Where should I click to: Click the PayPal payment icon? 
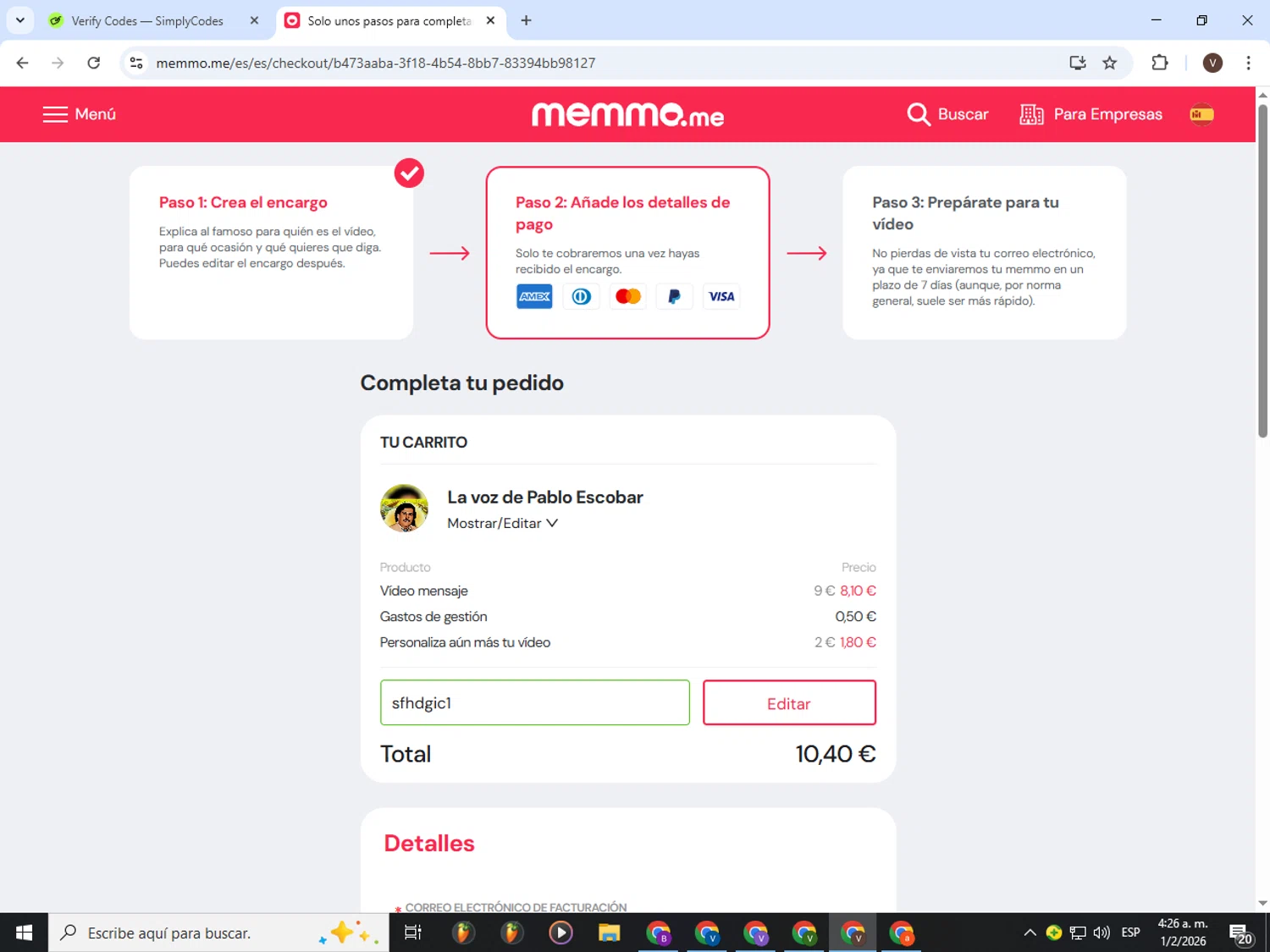tap(675, 296)
